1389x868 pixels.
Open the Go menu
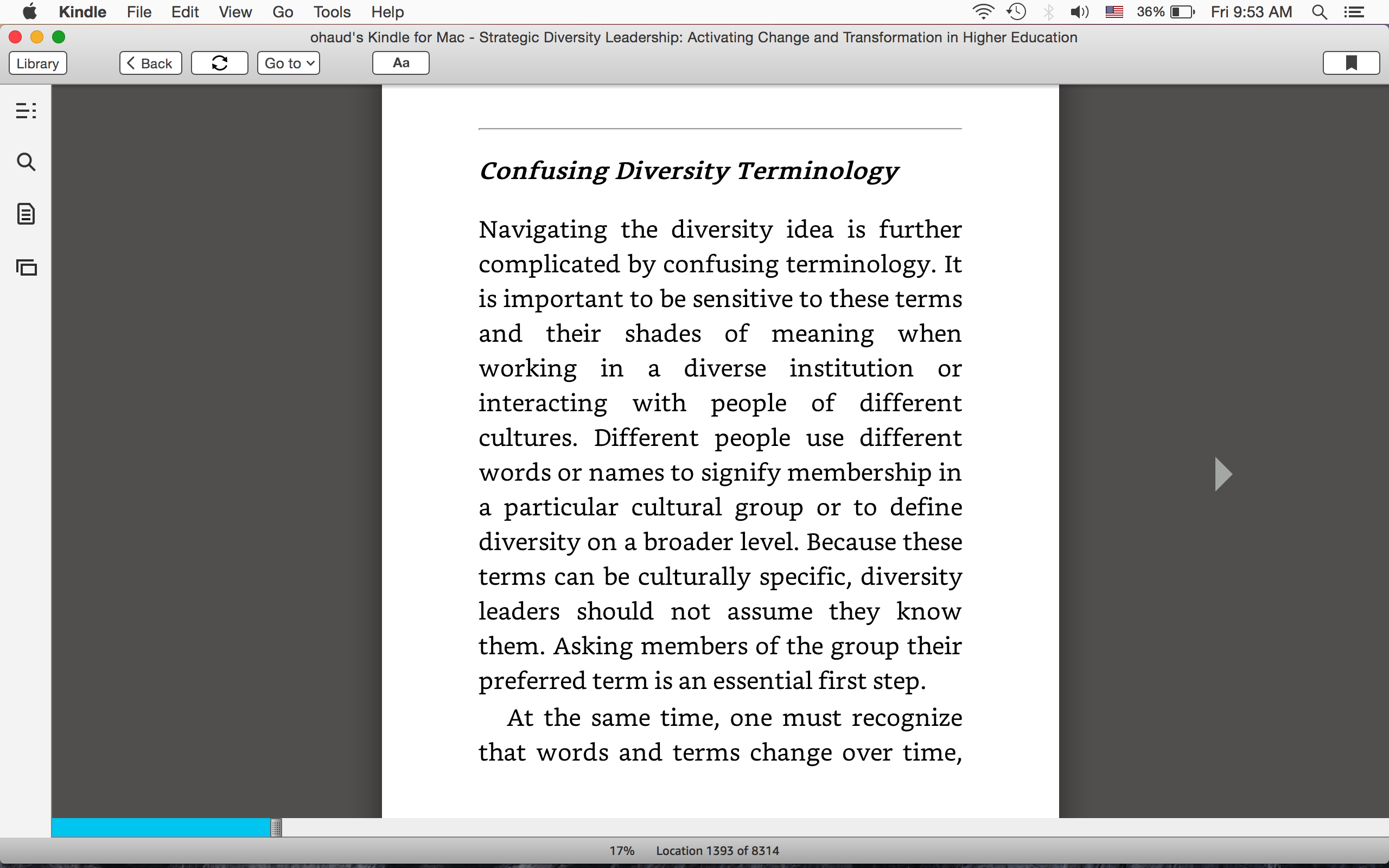pyautogui.click(x=283, y=12)
